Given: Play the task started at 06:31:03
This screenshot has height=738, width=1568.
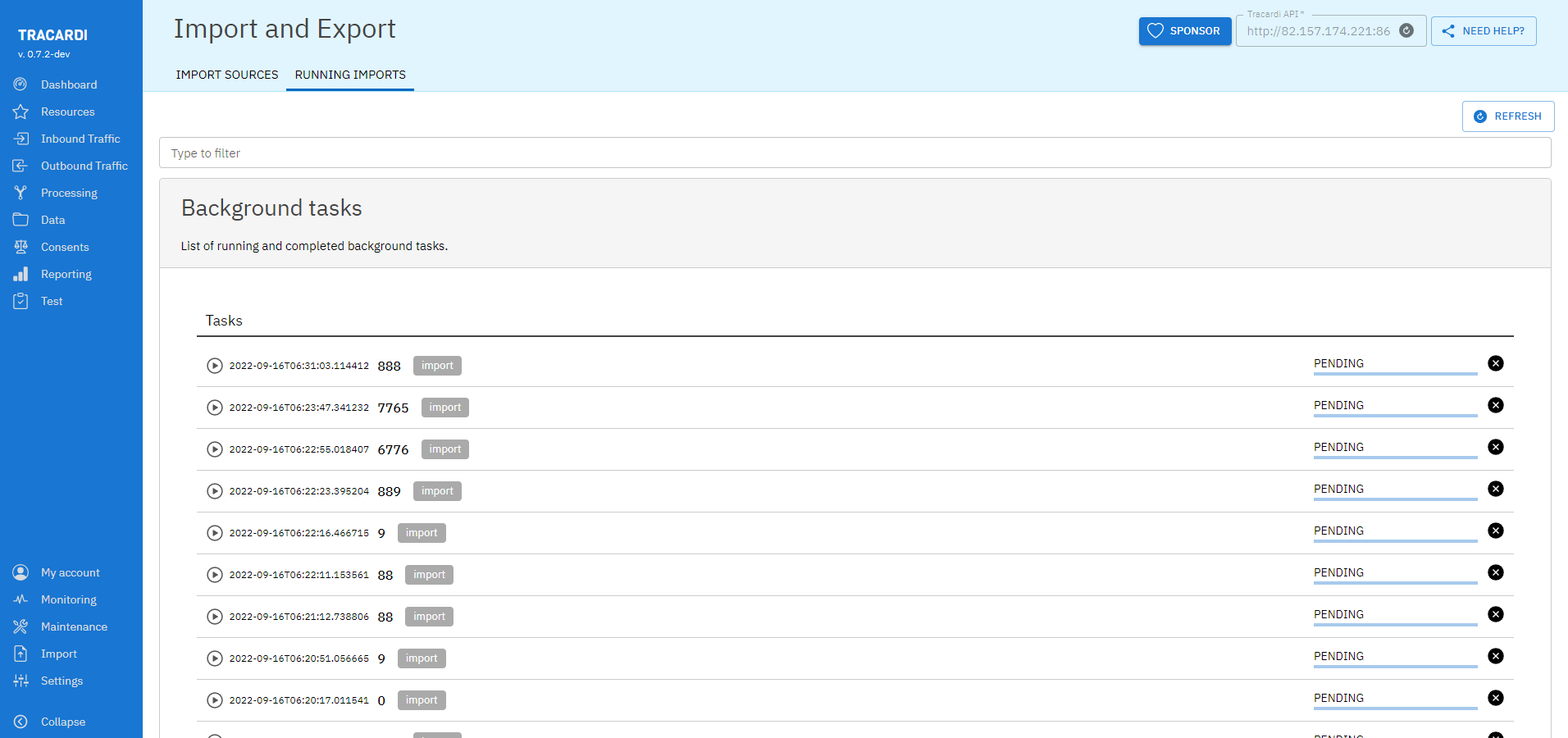Looking at the screenshot, I should [x=215, y=366].
